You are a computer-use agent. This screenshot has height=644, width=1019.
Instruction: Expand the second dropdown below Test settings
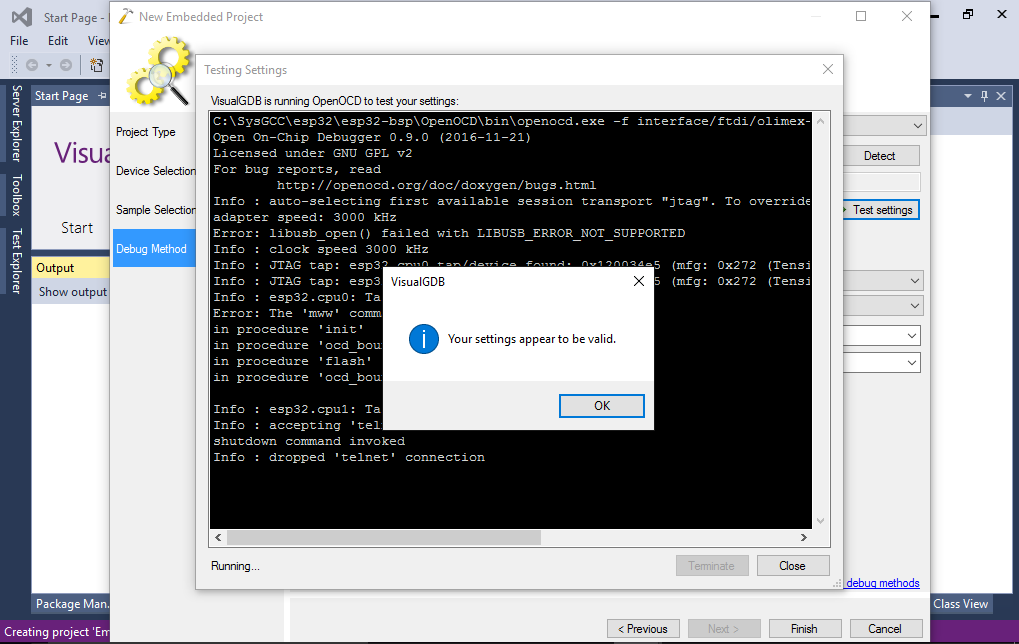click(915, 305)
